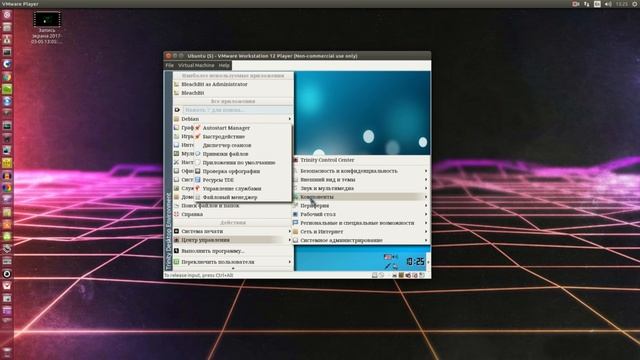This screenshot has width=640, height=360.
Task: Open the keyboard layout indicator in top bar
Action: click(597, 4)
